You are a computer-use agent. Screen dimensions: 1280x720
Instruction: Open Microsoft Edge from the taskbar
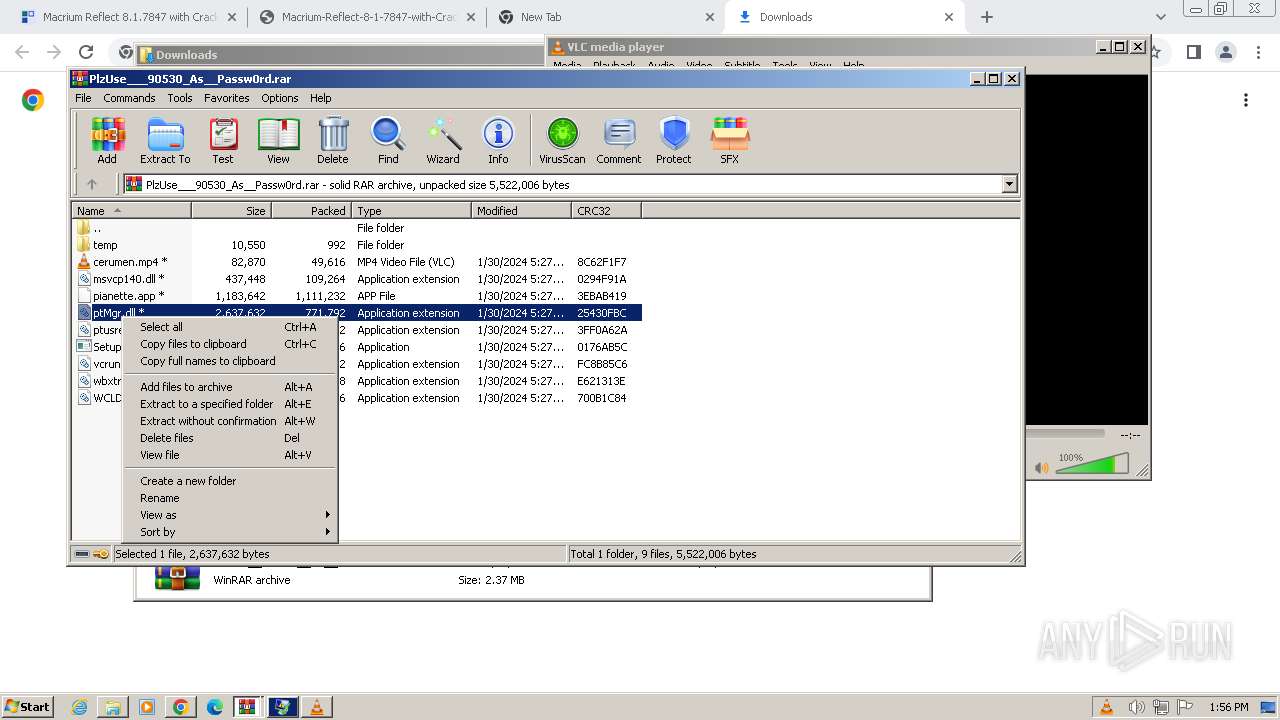click(214, 707)
